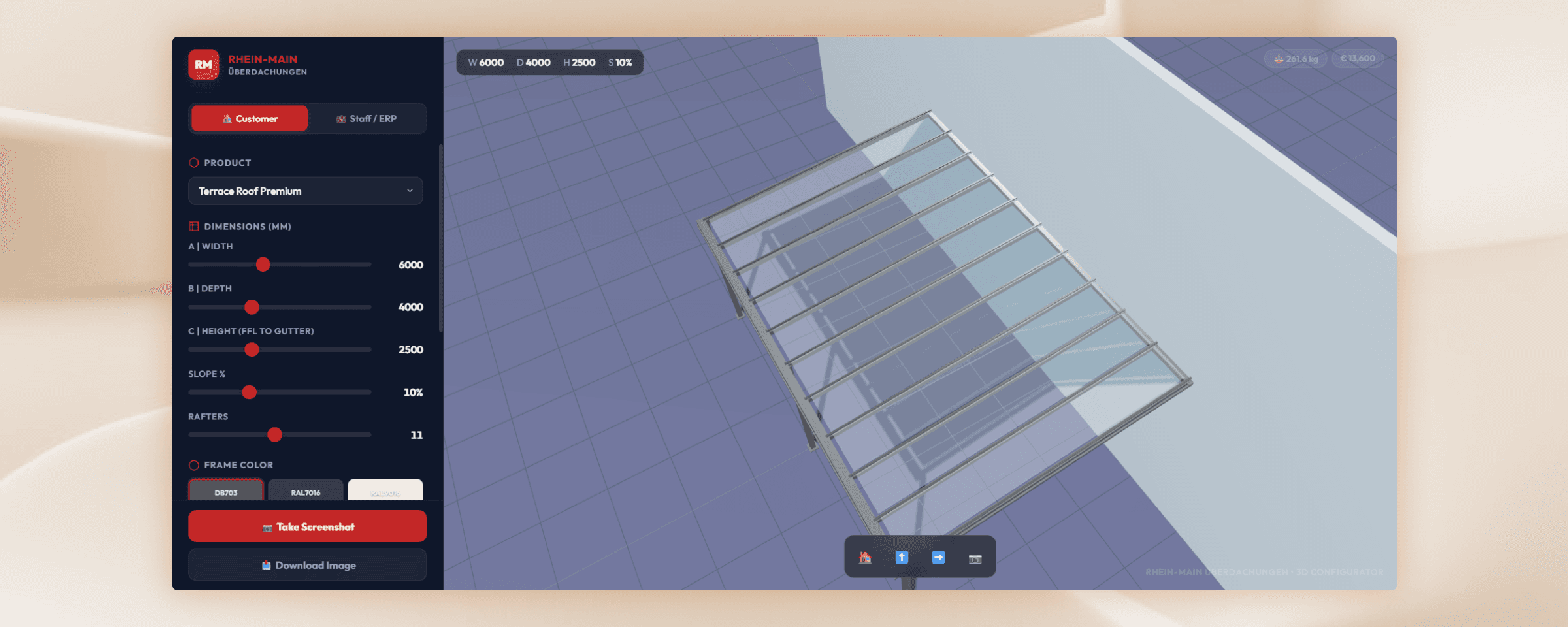Click the depth value 4000 beside slider
1568x627 pixels.
[410, 307]
